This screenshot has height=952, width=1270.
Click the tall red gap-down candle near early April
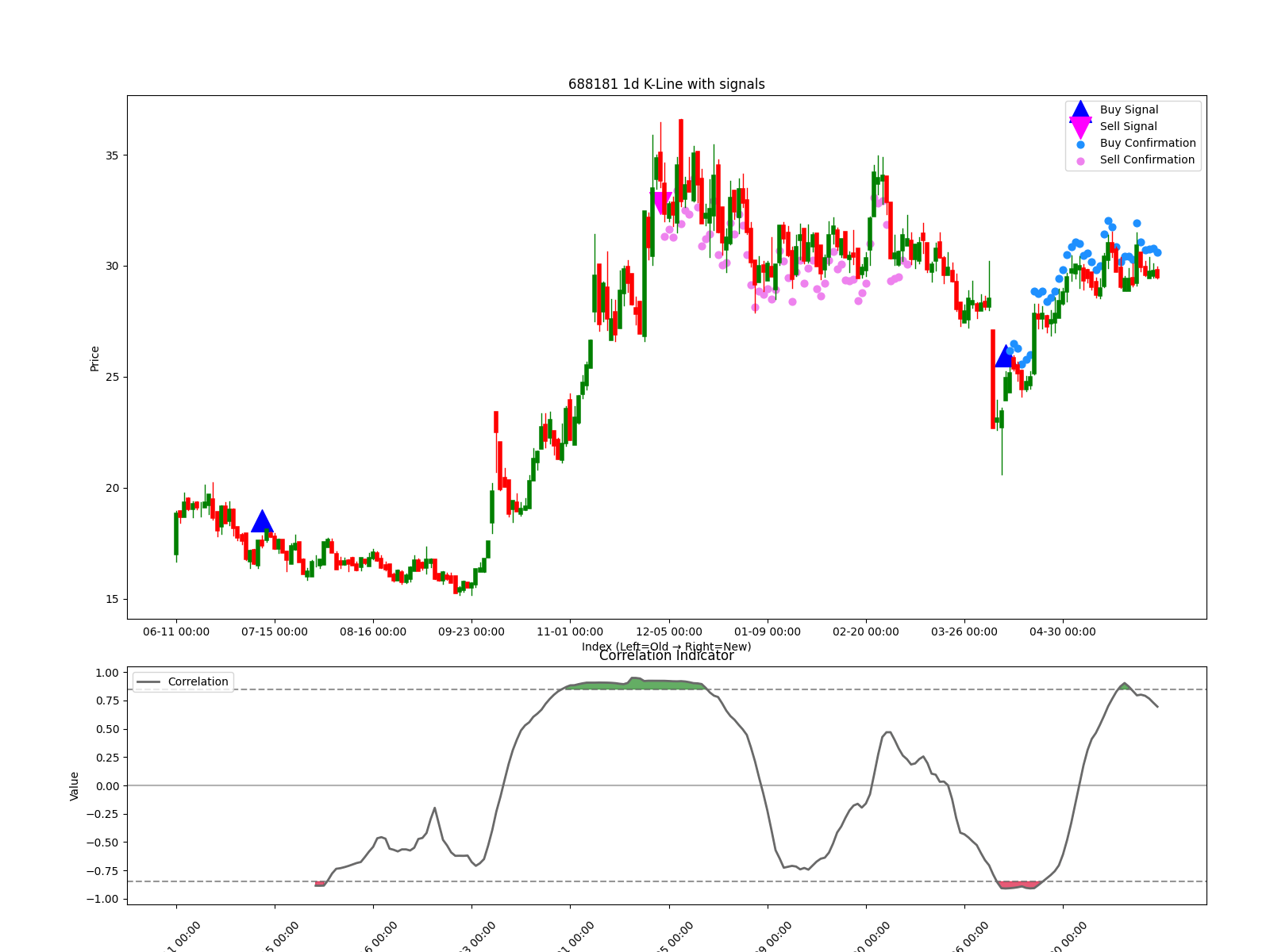coord(993,379)
